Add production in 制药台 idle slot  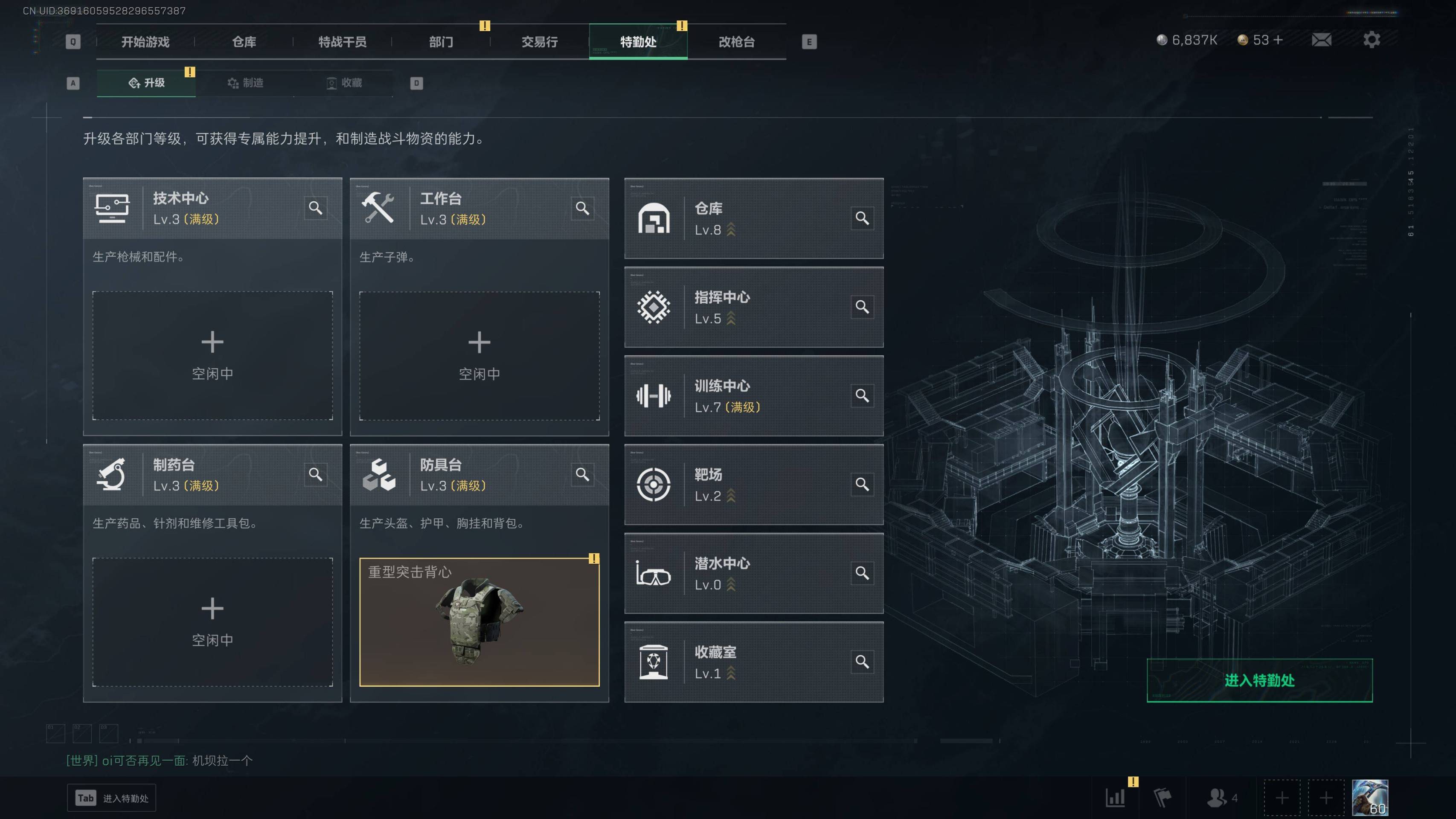coord(212,622)
